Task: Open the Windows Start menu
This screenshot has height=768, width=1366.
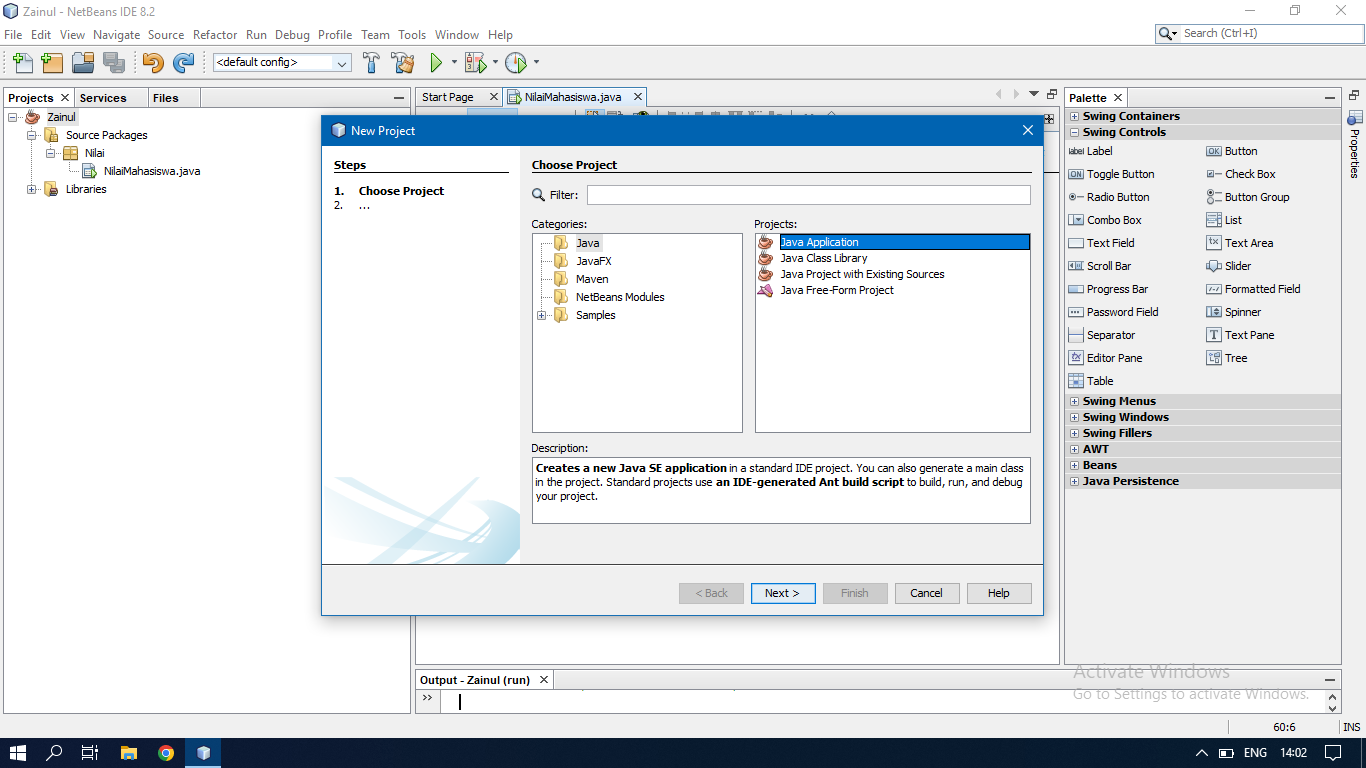Action: tap(18, 753)
